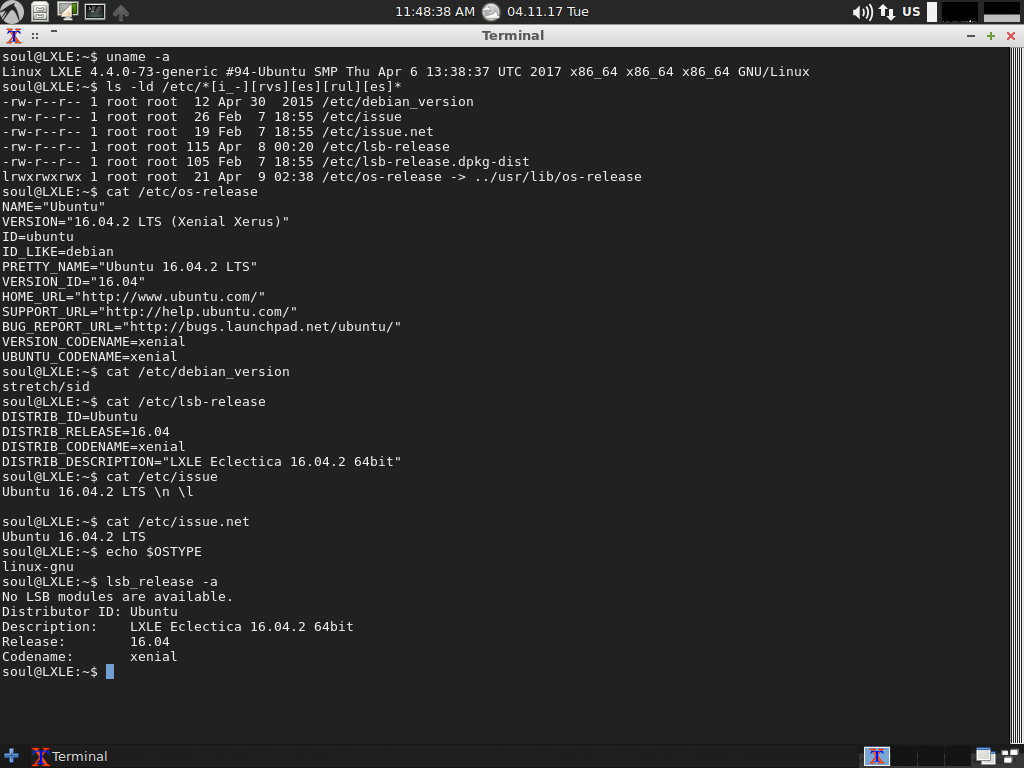Click 'No LSB modules are available.' line
Screen dimensions: 1024x768
118,598
